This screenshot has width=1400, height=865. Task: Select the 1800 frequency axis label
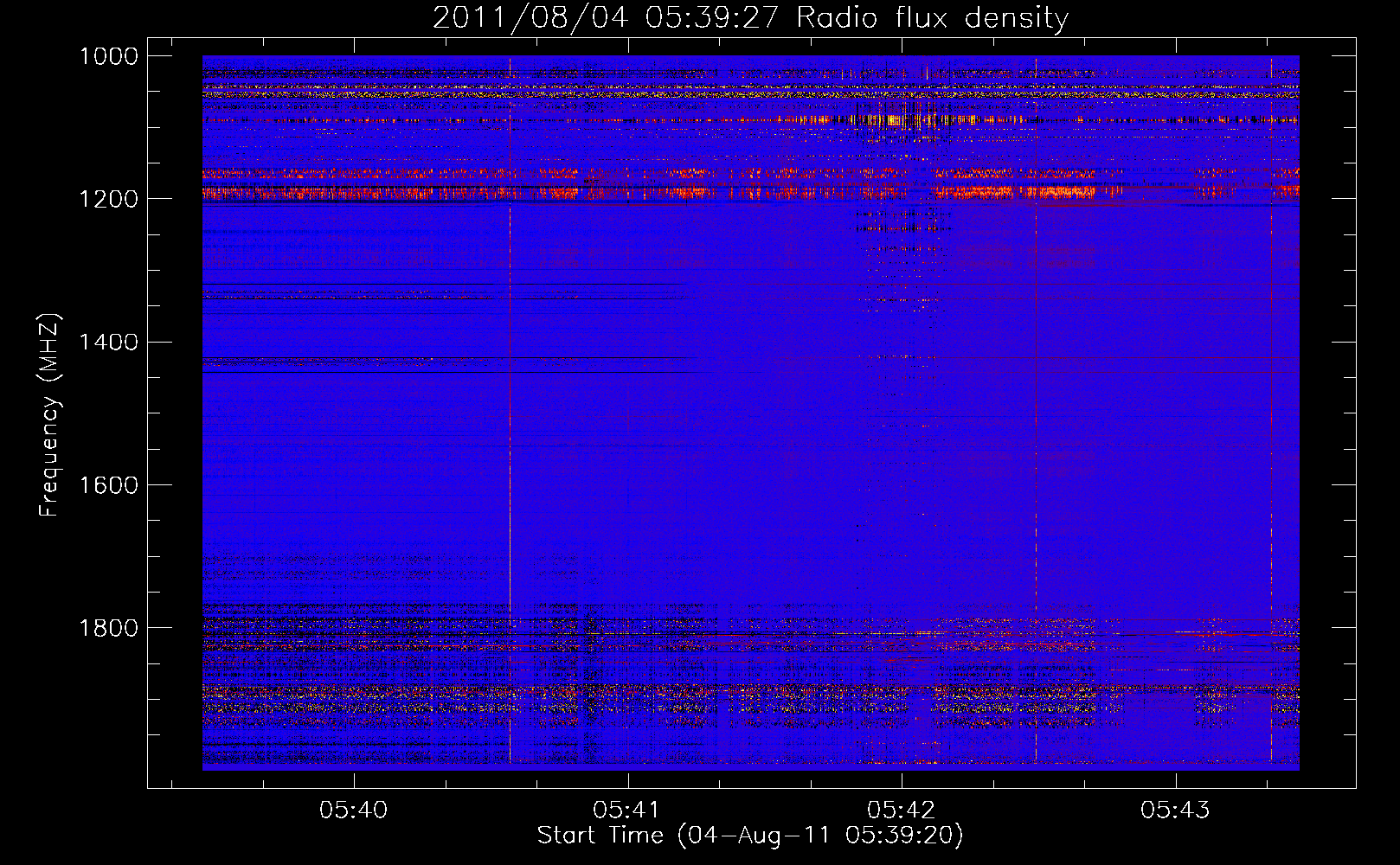pyautogui.click(x=109, y=627)
